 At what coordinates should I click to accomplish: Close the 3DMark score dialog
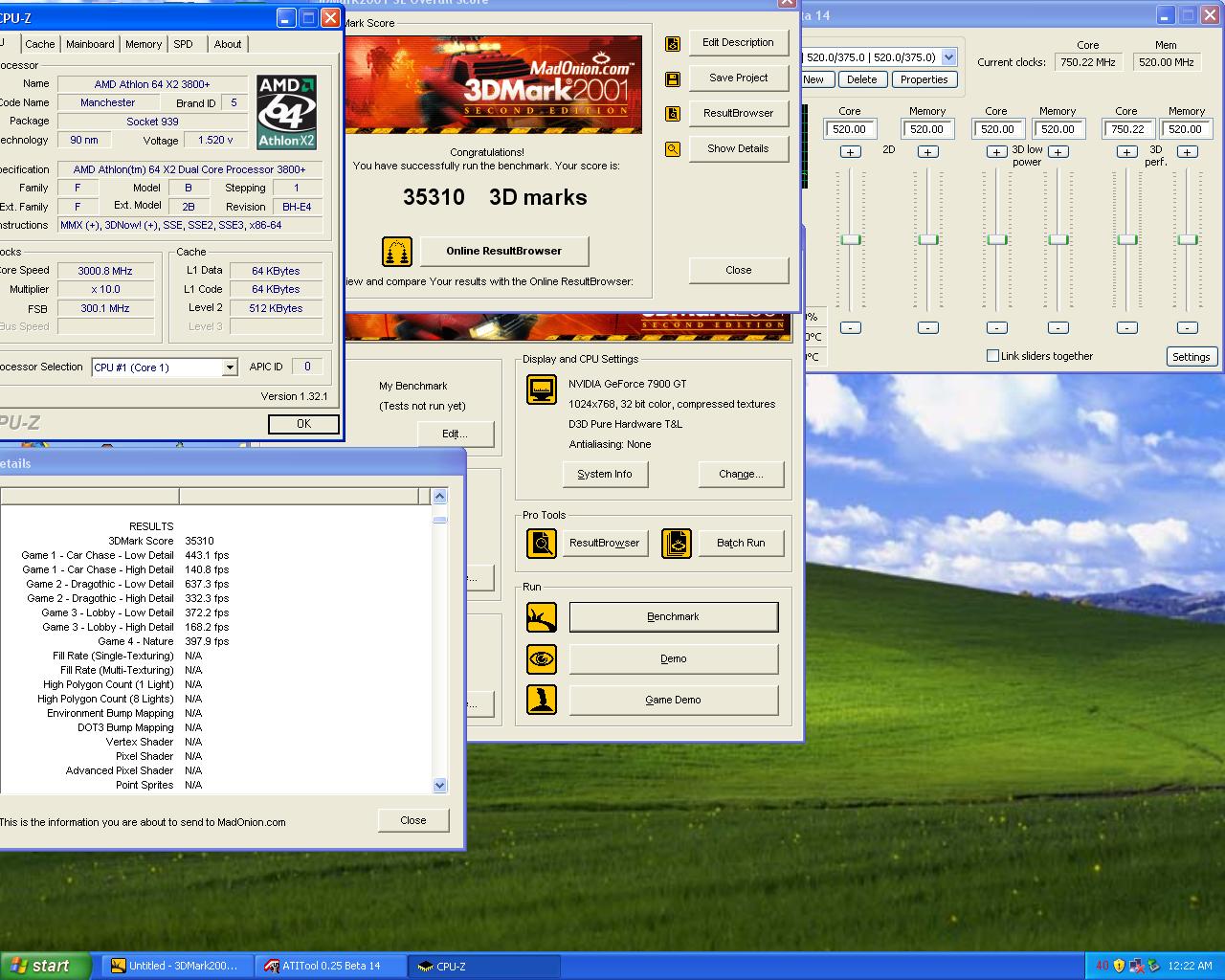coord(738,271)
